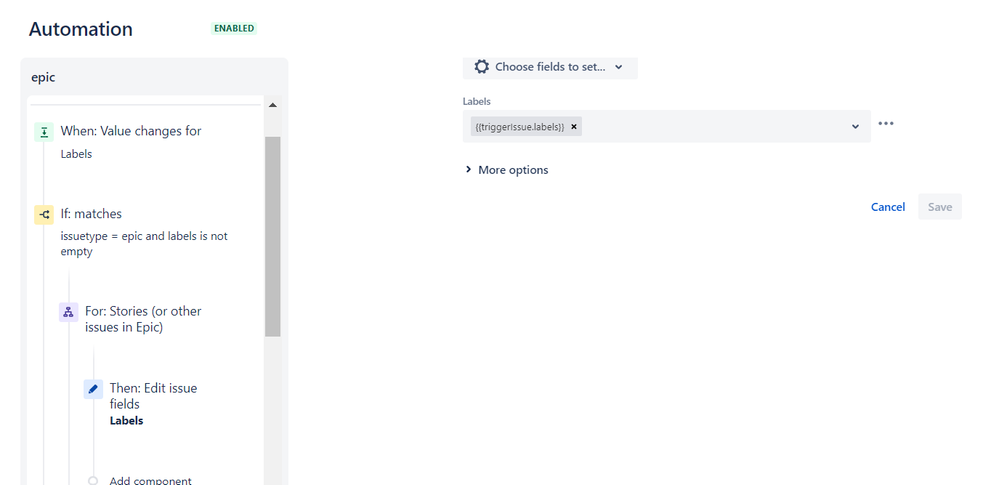Open the three-dots menu beside Labels field

tap(886, 124)
